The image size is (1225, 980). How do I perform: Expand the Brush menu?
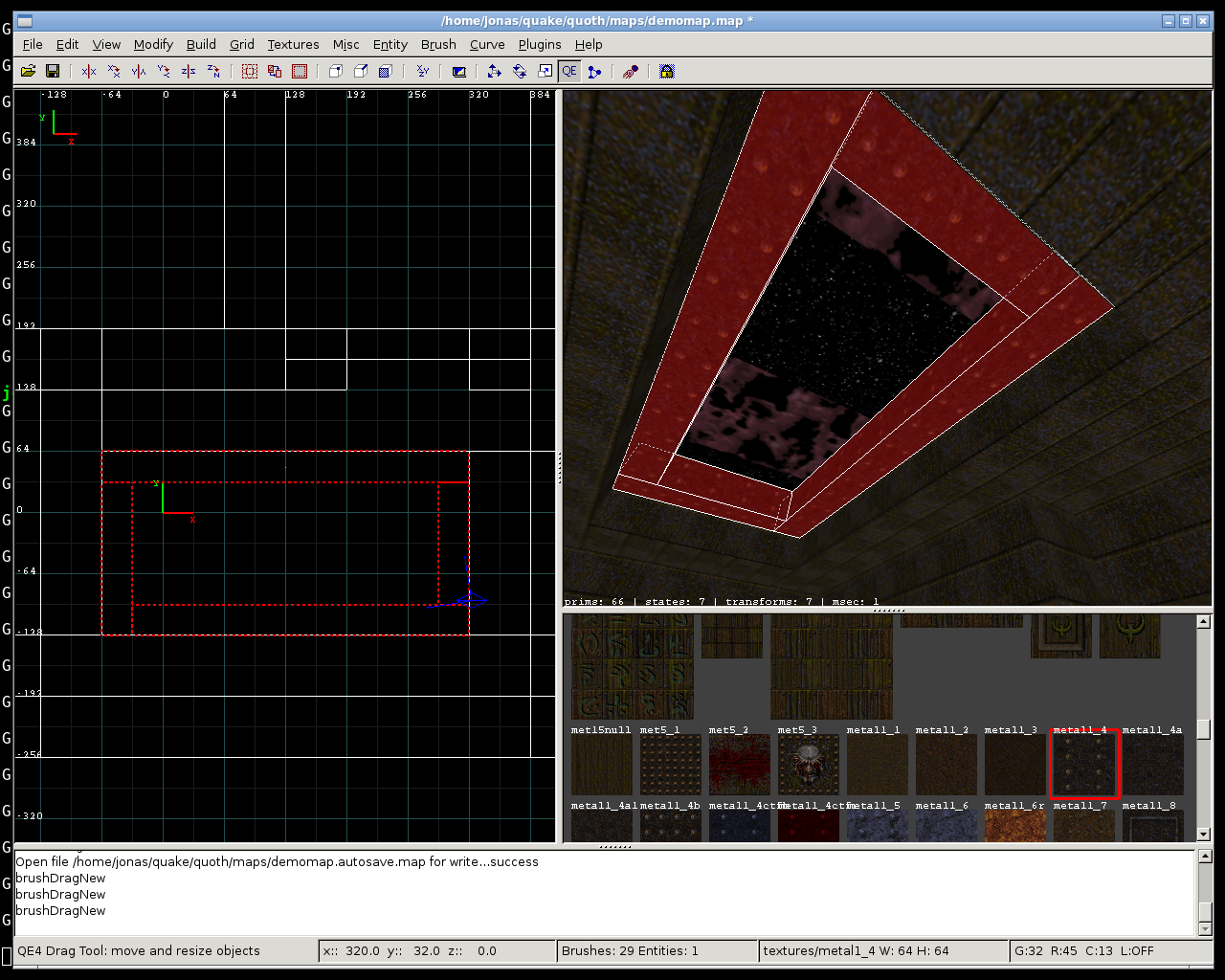438,44
